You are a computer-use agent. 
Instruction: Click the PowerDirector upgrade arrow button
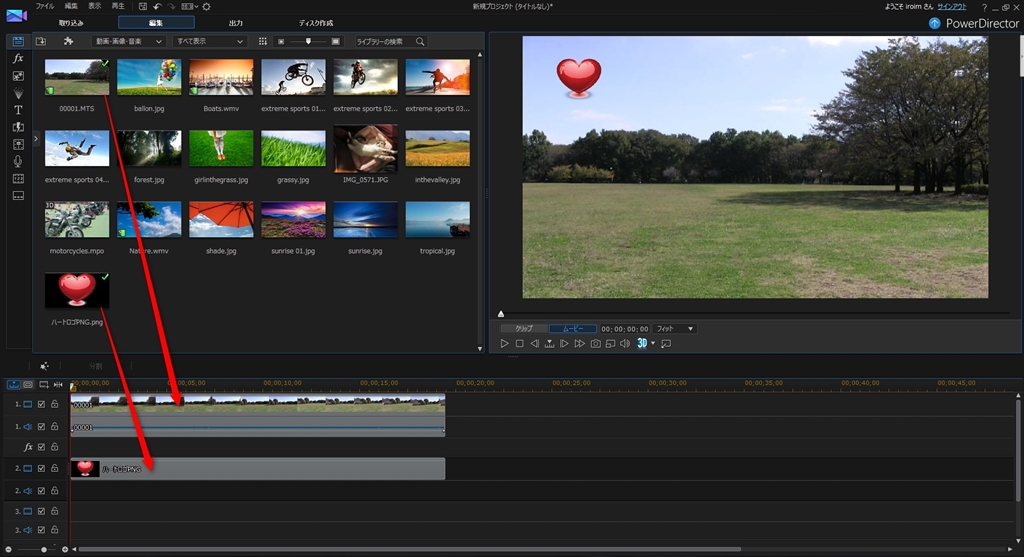935,24
